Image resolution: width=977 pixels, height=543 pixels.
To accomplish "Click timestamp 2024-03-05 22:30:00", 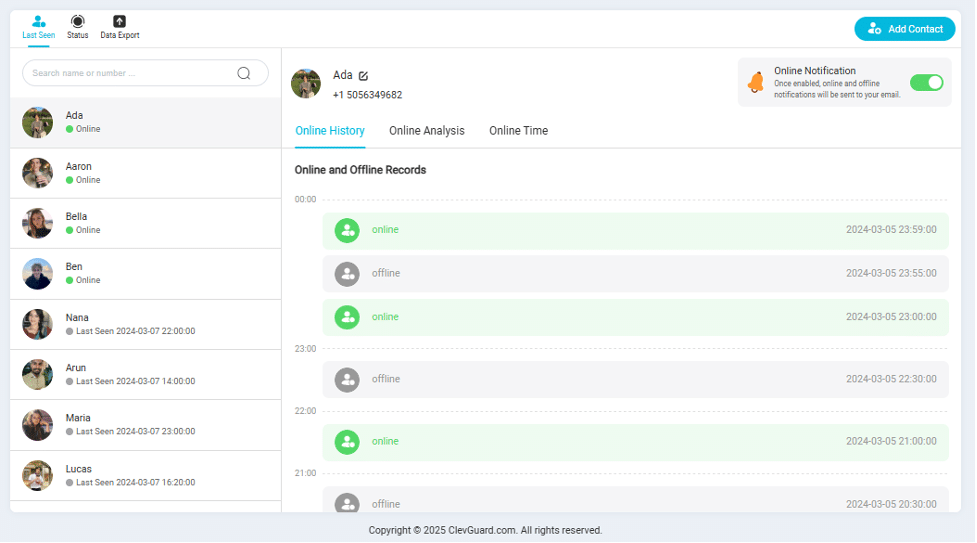I will [x=891, y=379].
